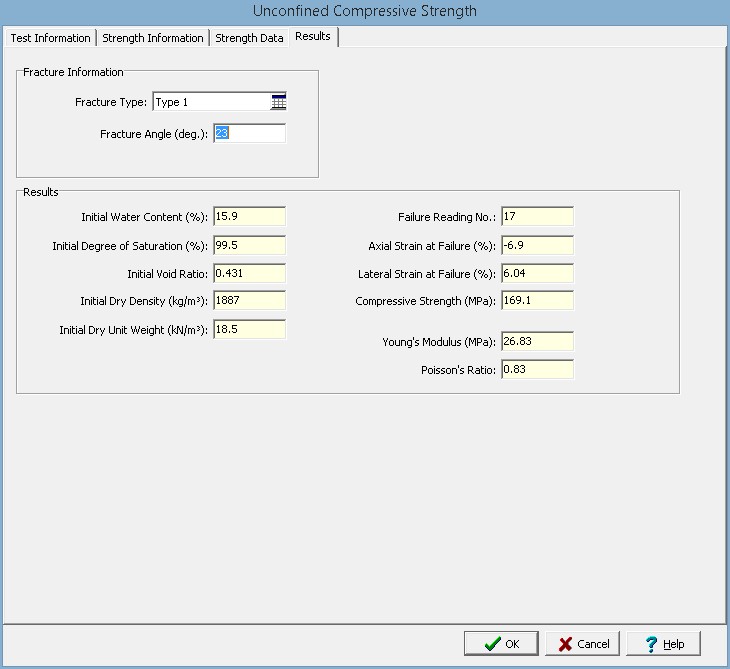Switch to the Test Information tab

click(50, 38)
